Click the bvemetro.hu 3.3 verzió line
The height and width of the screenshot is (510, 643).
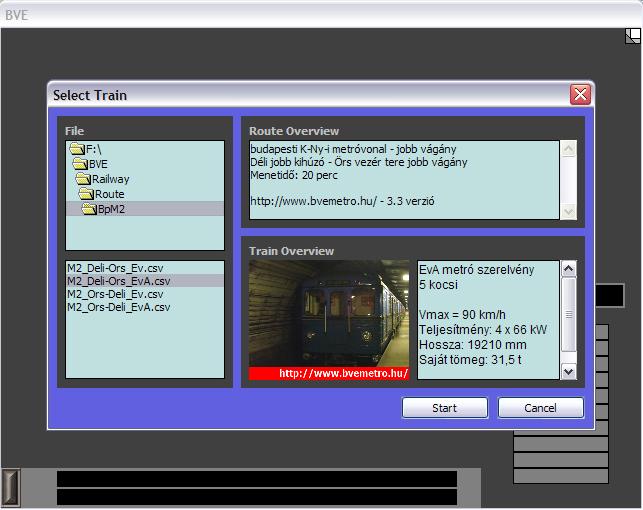(342, 201)
